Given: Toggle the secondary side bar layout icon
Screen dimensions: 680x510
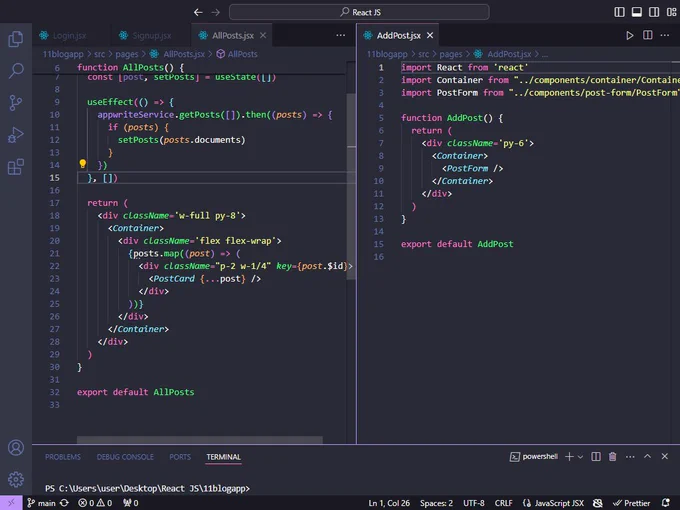Looking at the screenshot, I should 654,12.
